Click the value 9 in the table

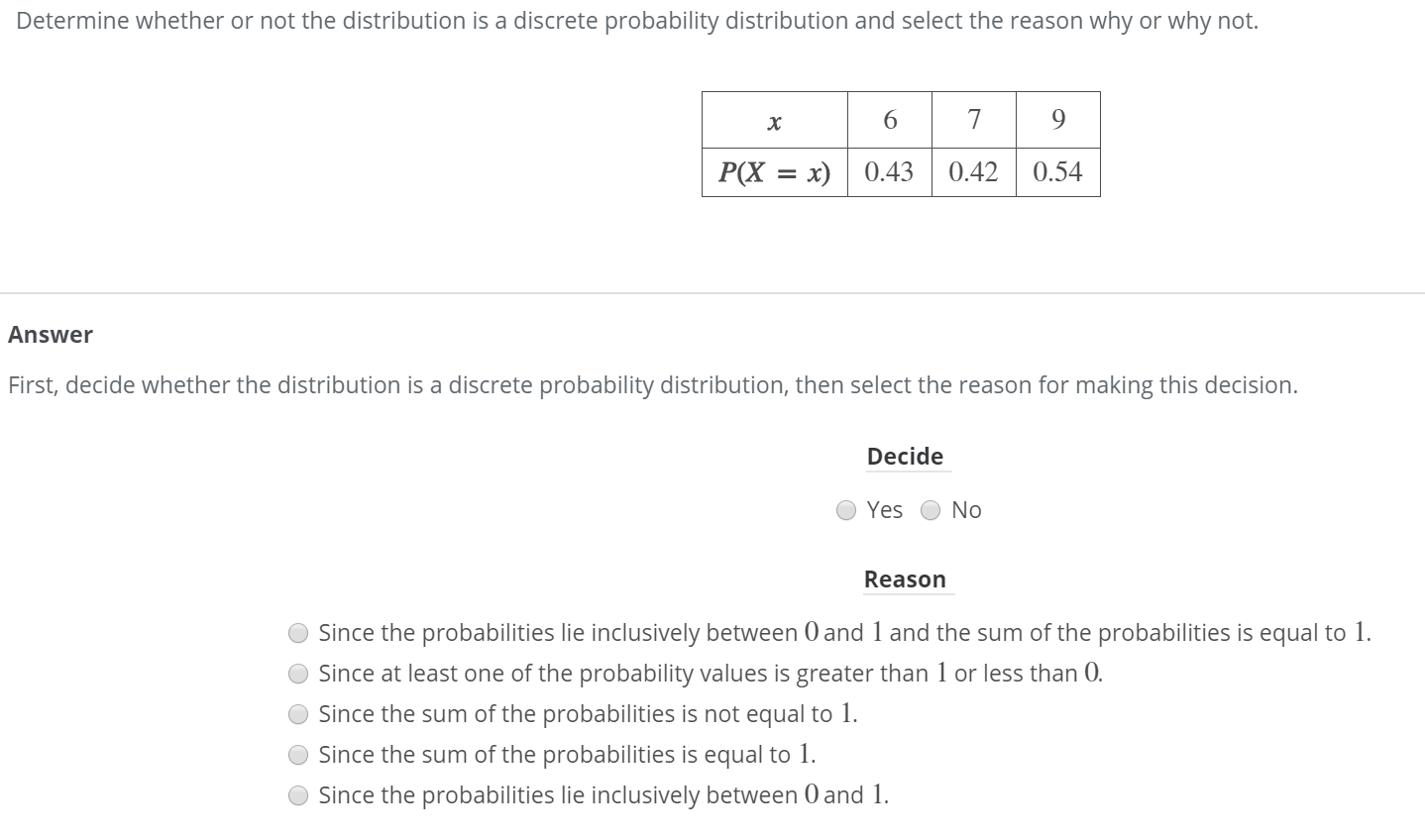(1057, 120)
